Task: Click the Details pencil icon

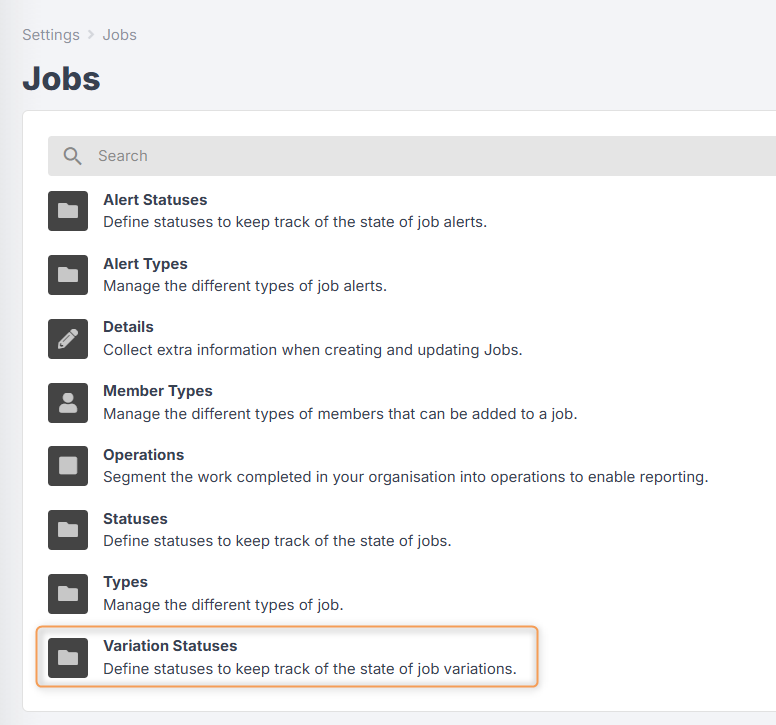Action: pos(68,338)
